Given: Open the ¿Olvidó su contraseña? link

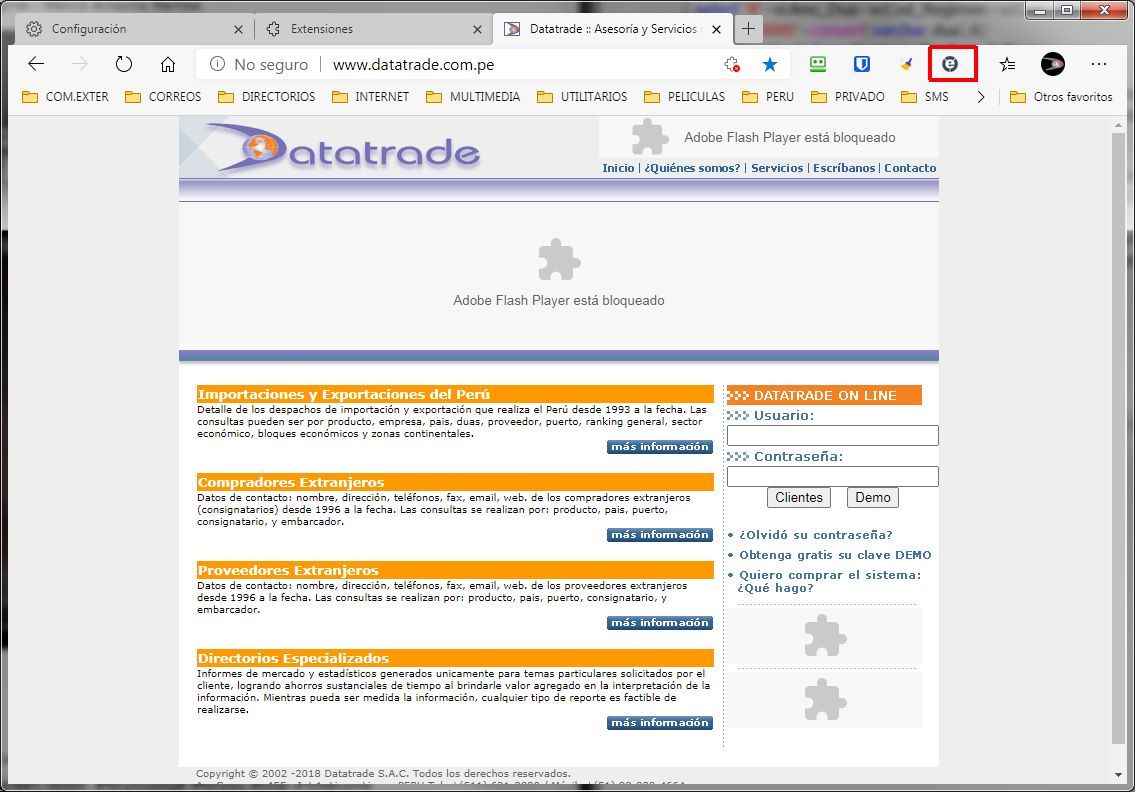Looking at the screenshot, I should click(816, 535).
